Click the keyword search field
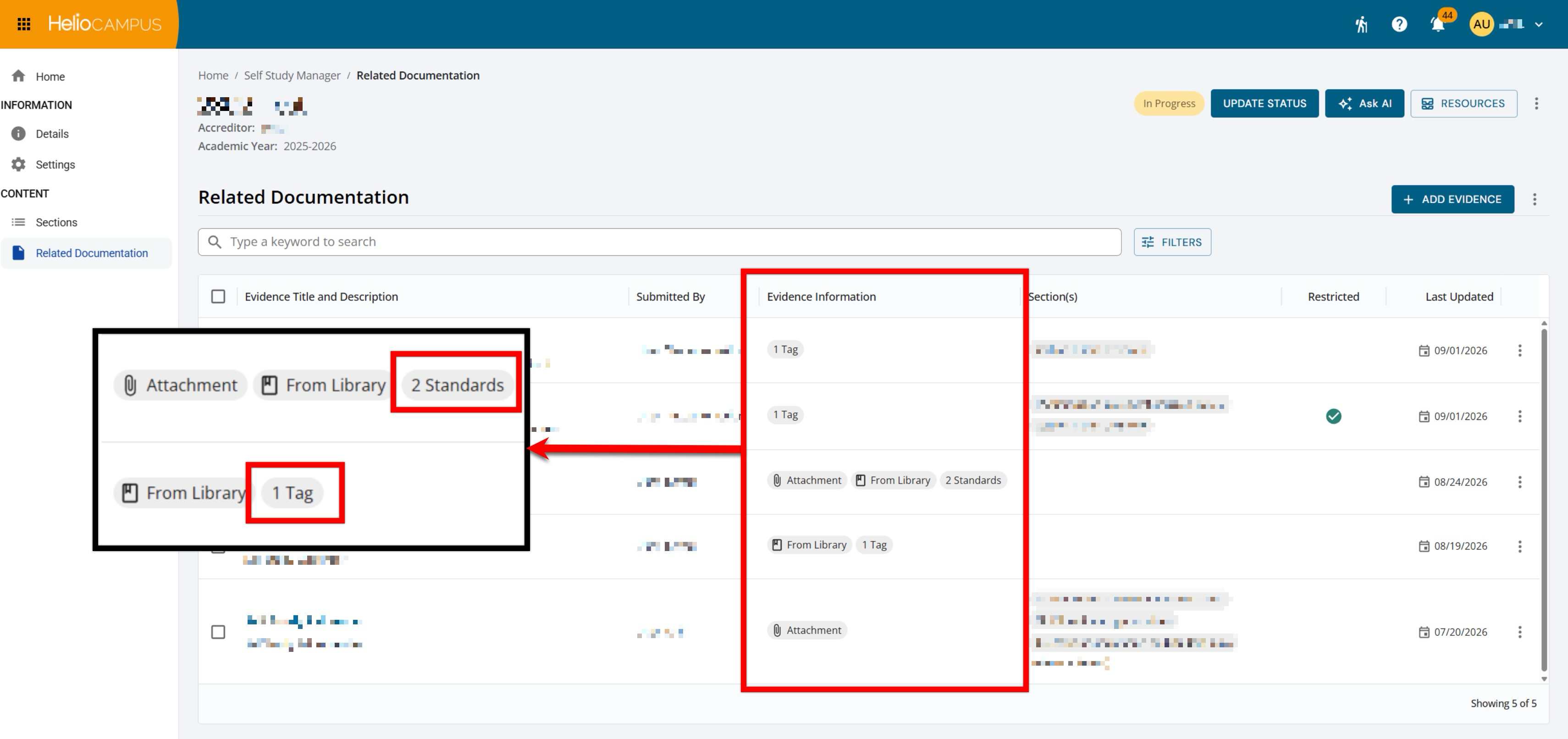Screen dimensions: 1568x739 pos(659,242)
